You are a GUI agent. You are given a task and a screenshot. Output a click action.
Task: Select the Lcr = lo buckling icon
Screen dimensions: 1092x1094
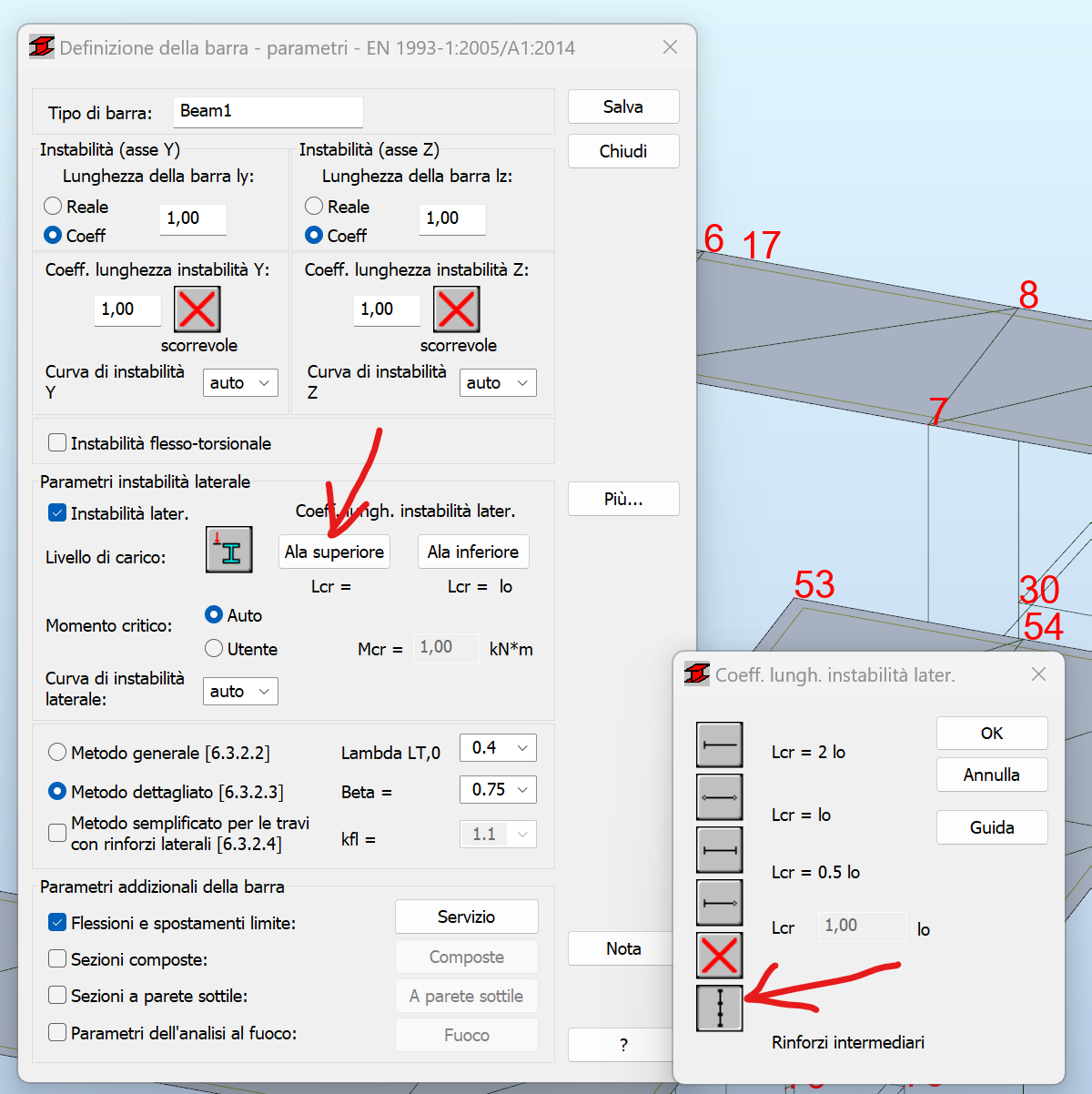coord(719,796)
